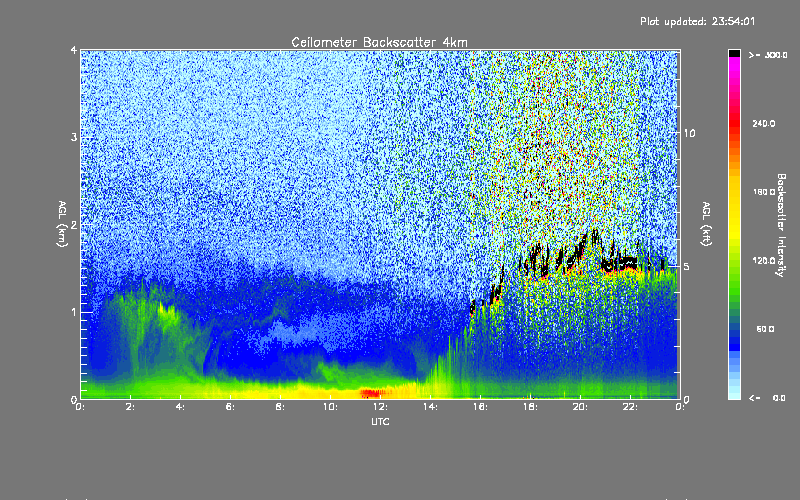
Task: Click the "AGL (kft)" right axis label
Action: pos(706,224)
